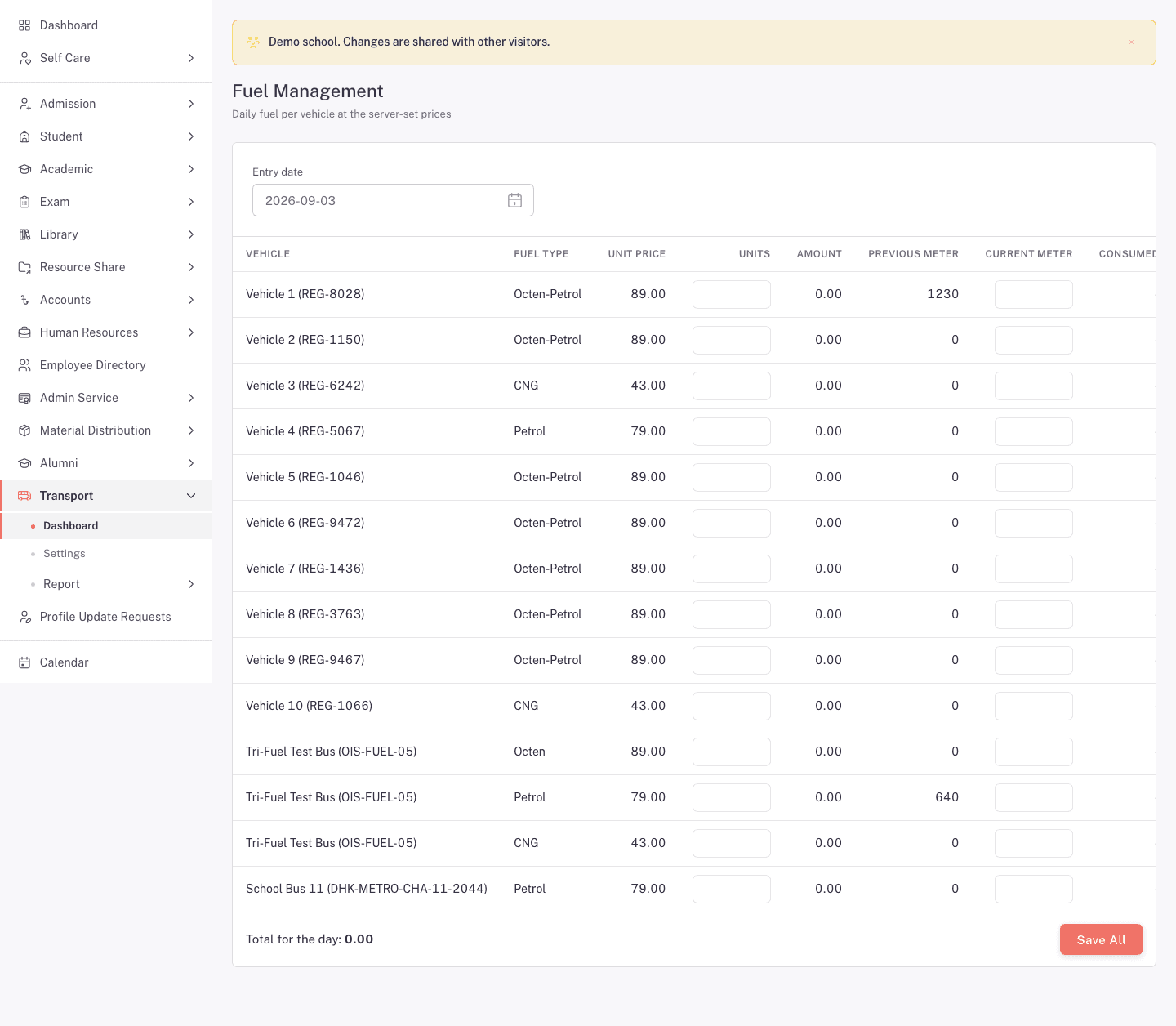Image resolution: width=1176 pixels, height=1026 pixels.
Task: Click the Alumni cap icon
Action: click(24, 463)
